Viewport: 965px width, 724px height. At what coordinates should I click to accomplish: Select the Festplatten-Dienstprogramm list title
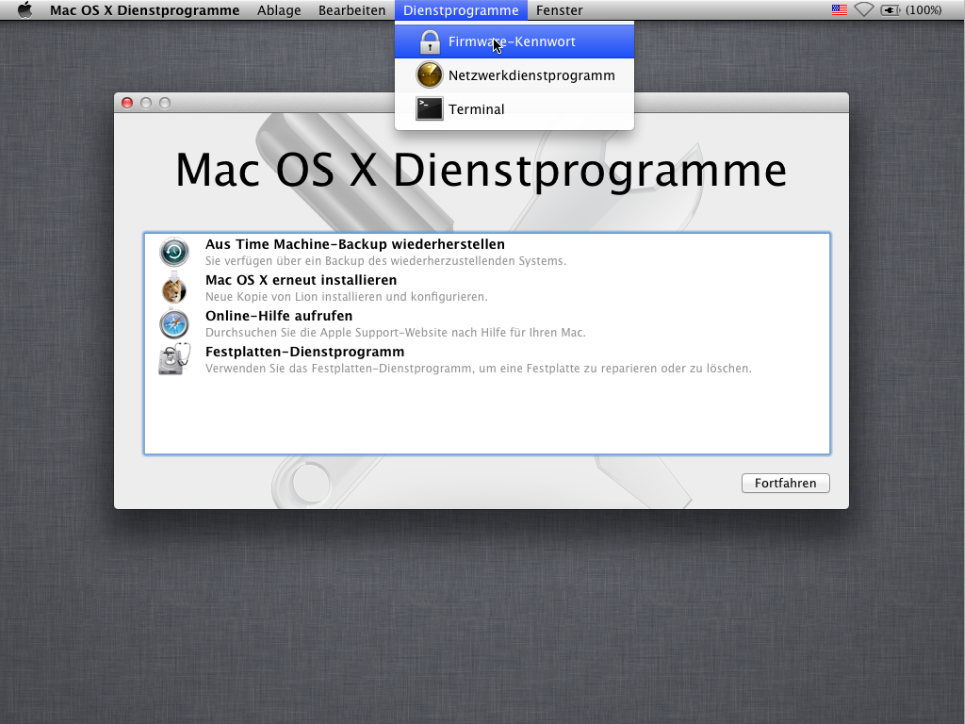coord(305,352)
